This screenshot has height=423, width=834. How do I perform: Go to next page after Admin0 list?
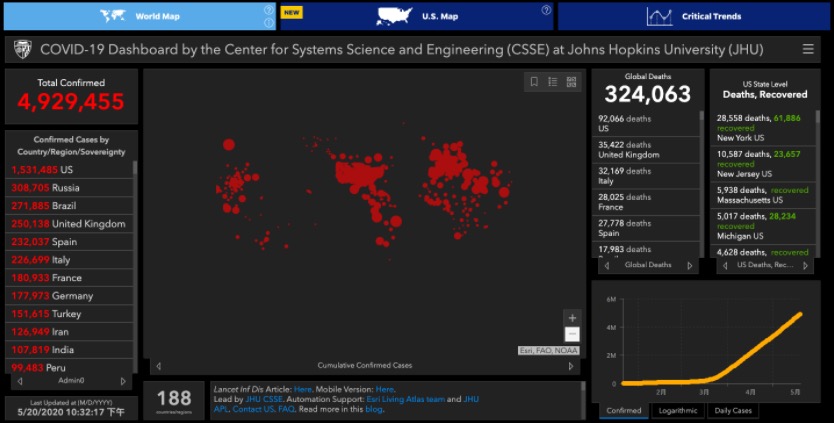[x=123, y=381]
